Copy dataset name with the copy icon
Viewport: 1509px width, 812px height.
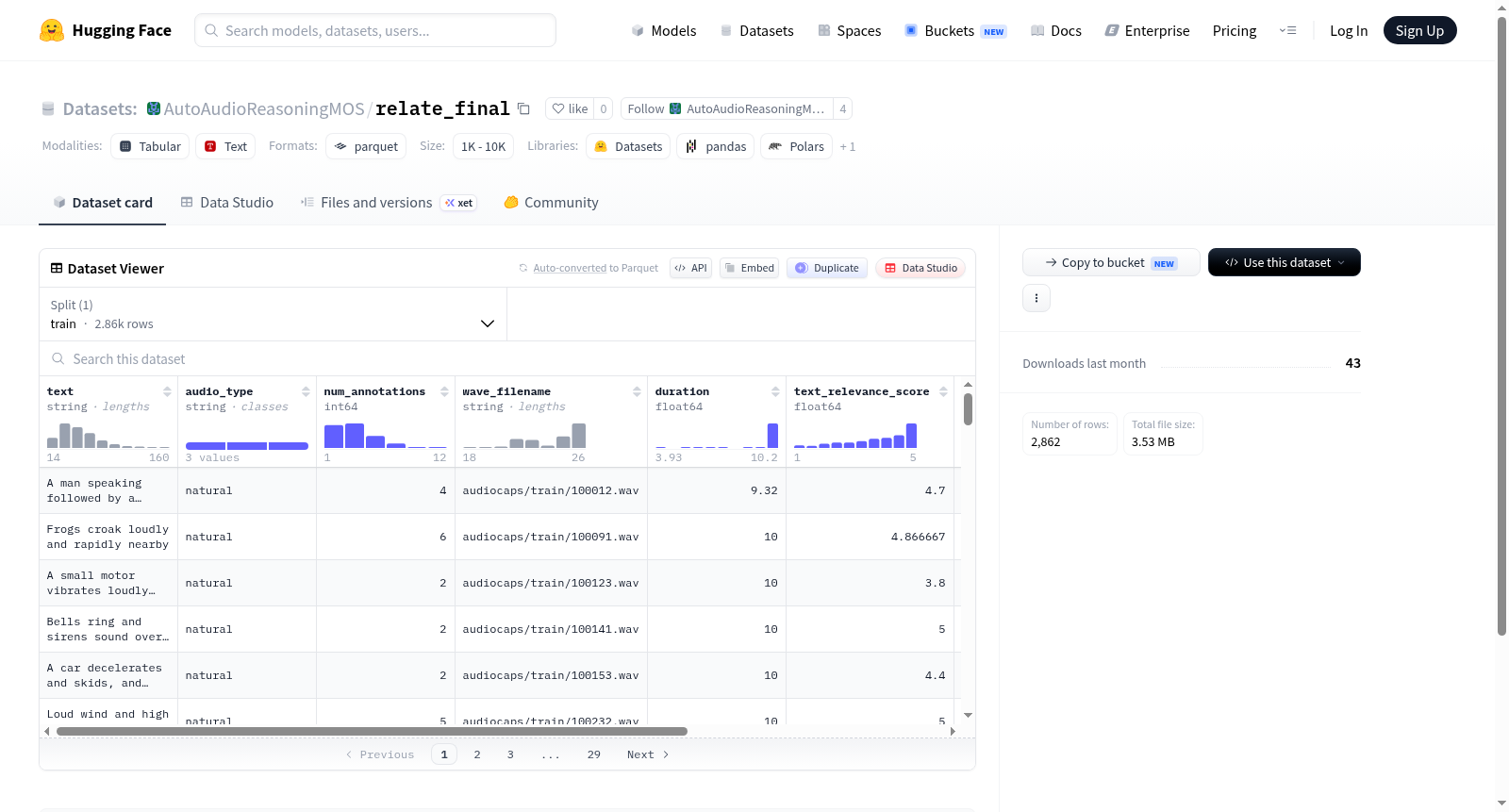pyautogui.click(x=523, y=108)
